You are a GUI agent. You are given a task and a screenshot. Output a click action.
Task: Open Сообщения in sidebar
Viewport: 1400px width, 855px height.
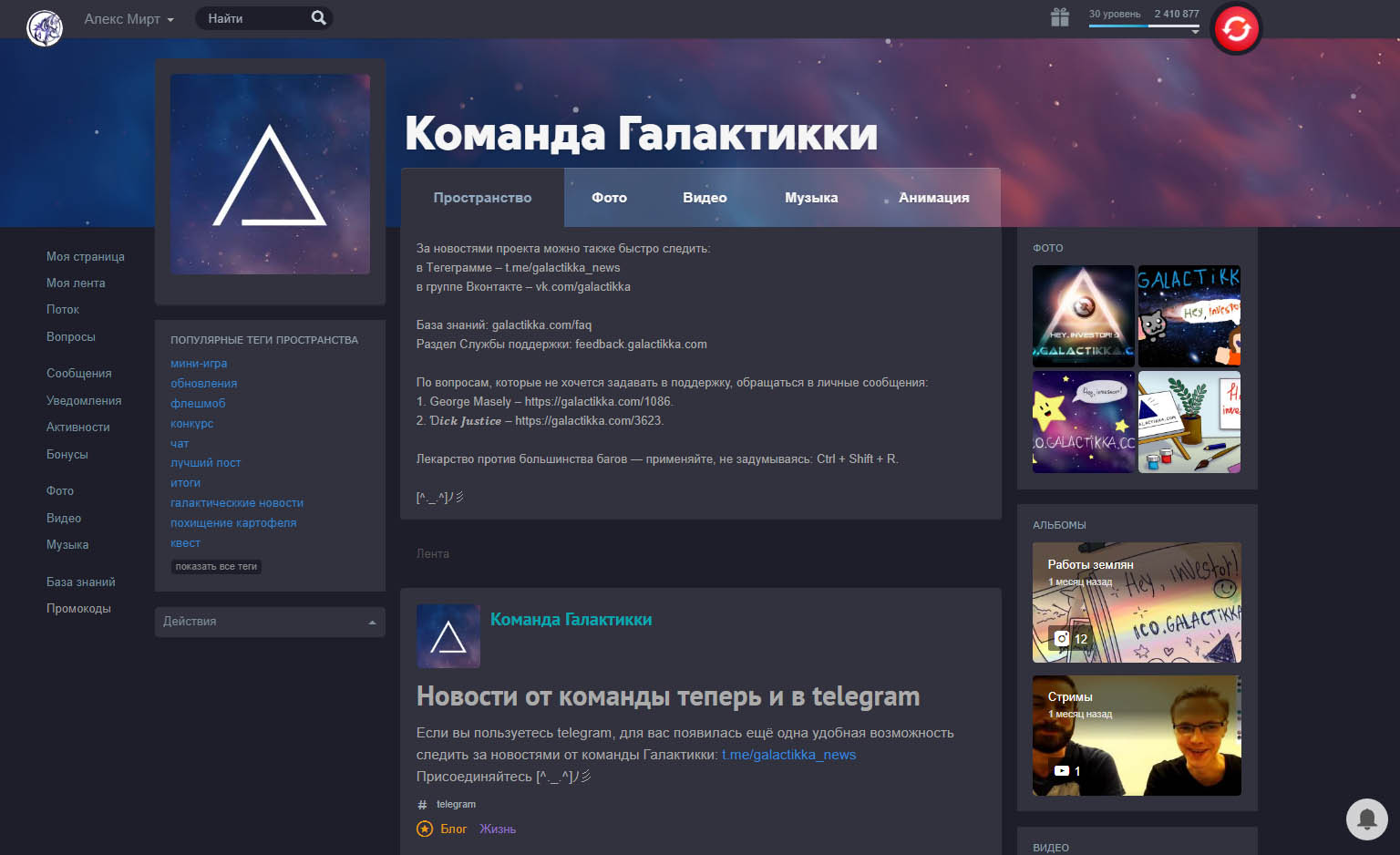pyautogui.click(x=79, y=374)
